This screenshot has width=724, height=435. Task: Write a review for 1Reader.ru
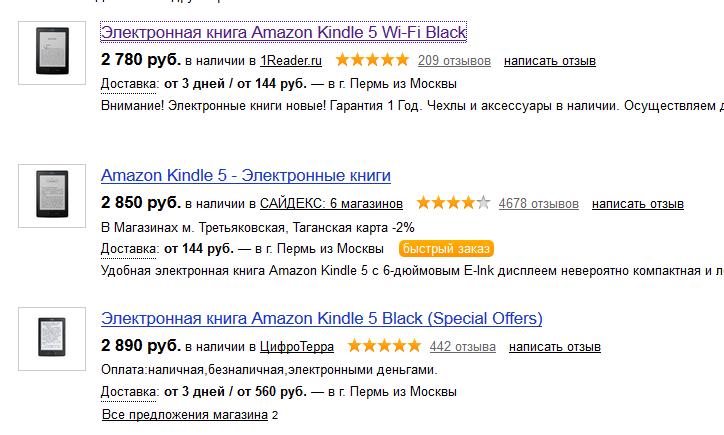tap(550, 61)
